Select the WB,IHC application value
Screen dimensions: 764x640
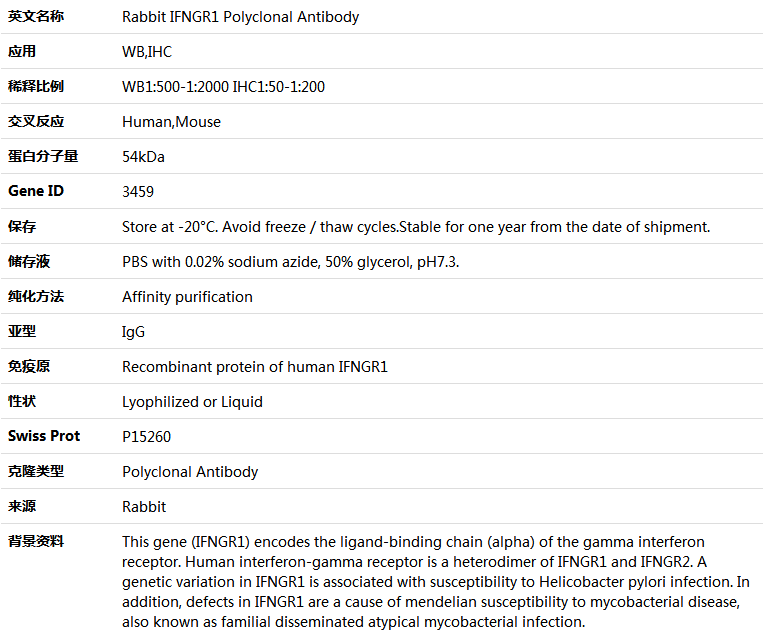coord(147,52)
